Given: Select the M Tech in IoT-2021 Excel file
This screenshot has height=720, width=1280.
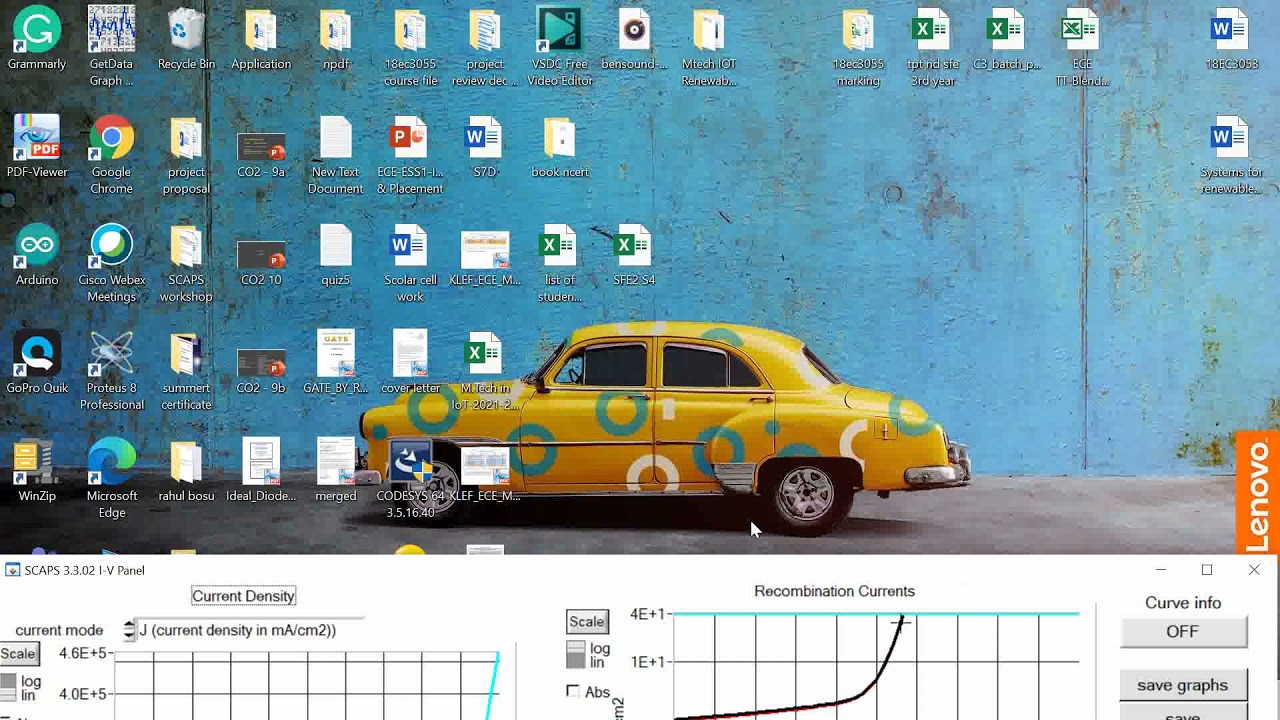Looking at the screenshot, I should [484, 371].
